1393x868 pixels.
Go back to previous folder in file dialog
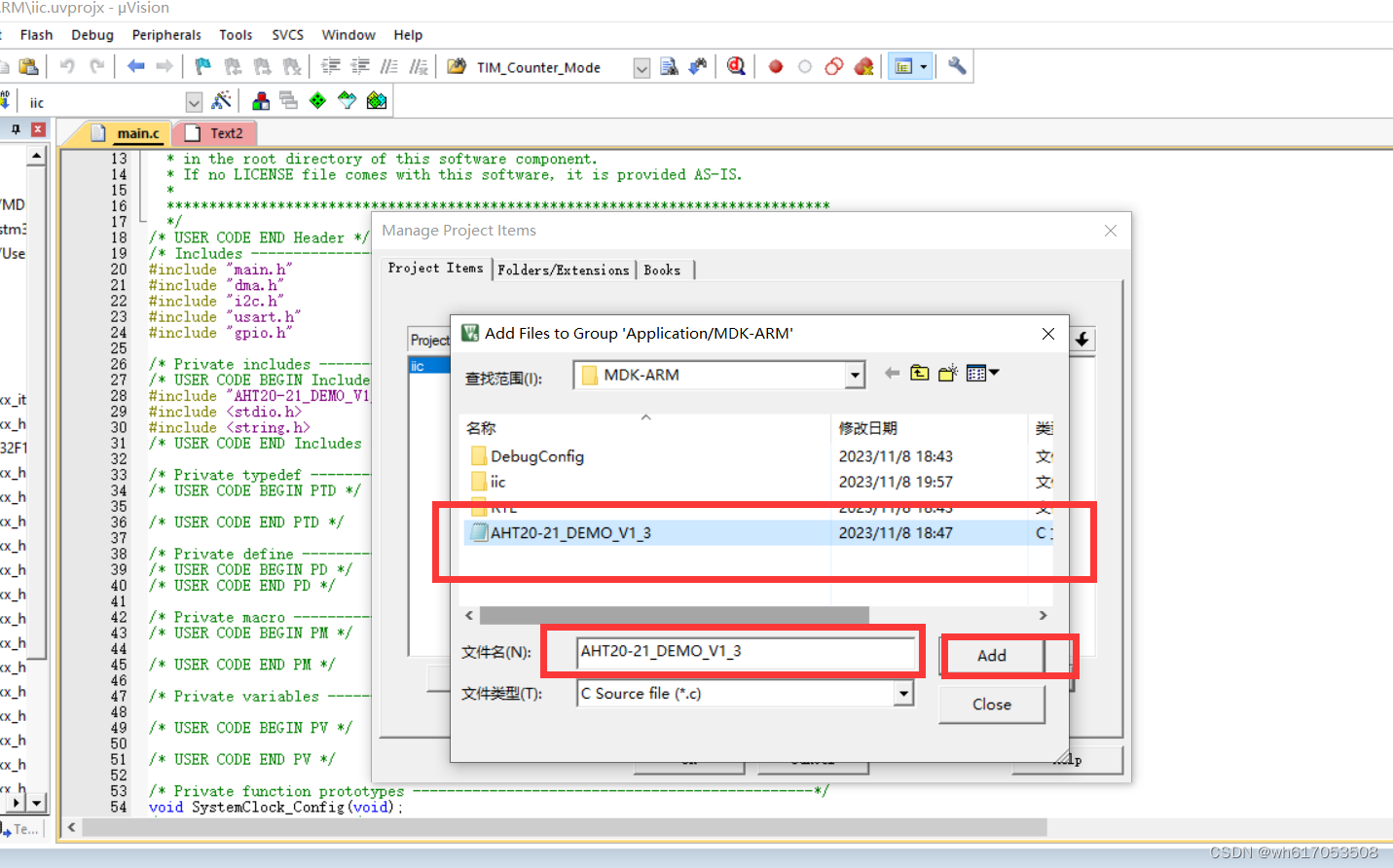[892, 373]
